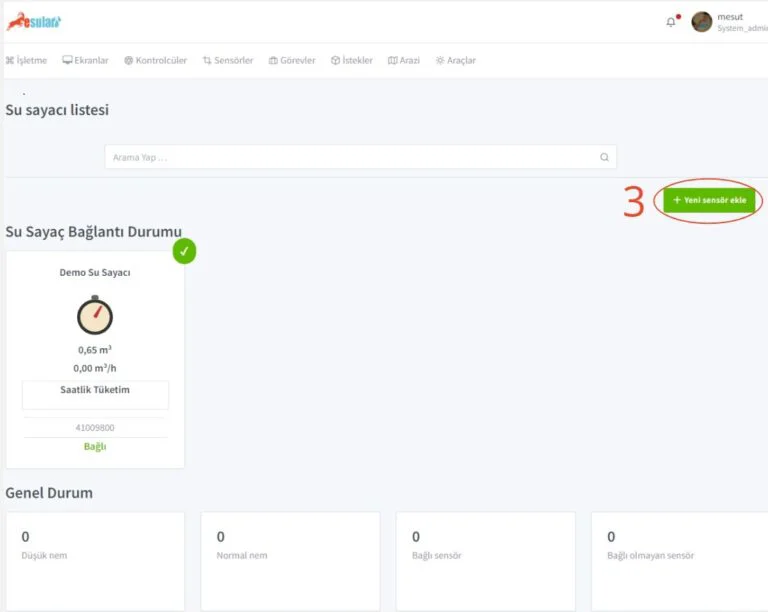Open the Ekranlar menu

86,60
